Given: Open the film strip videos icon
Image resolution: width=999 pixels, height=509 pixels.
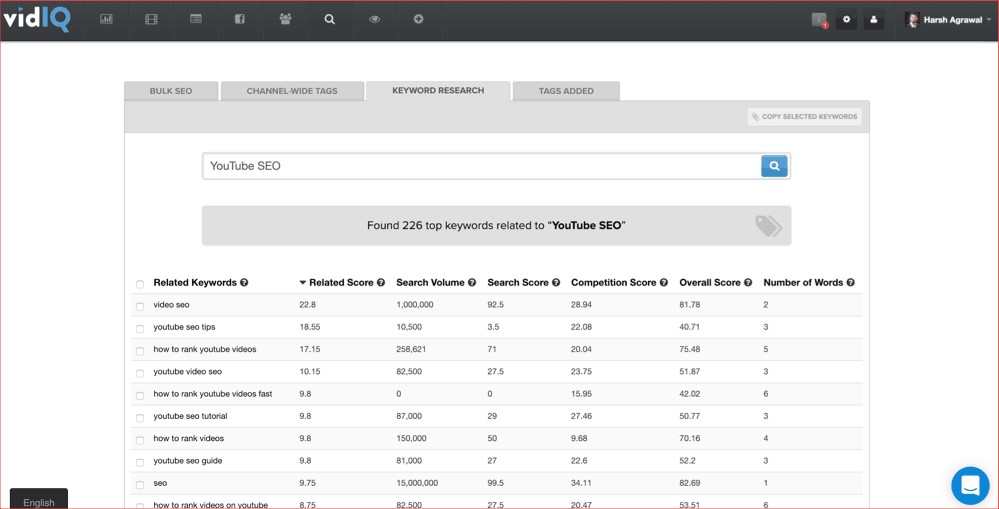Looking at the screenshot, I should (x=151, y=20).
